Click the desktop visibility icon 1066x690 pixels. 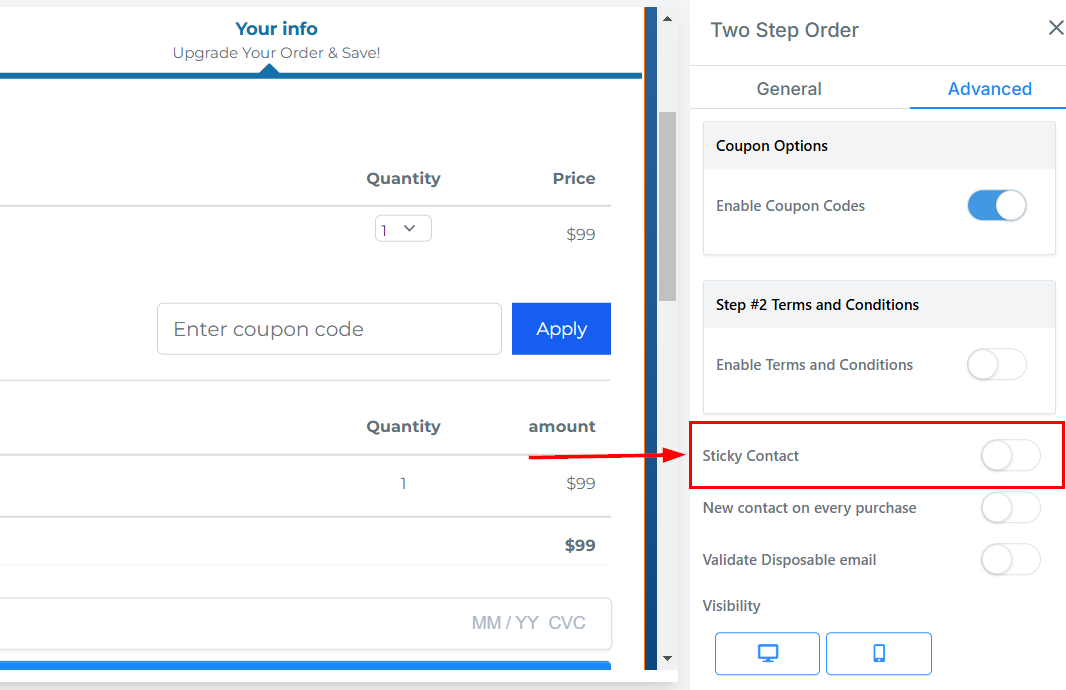click(767, 654)
